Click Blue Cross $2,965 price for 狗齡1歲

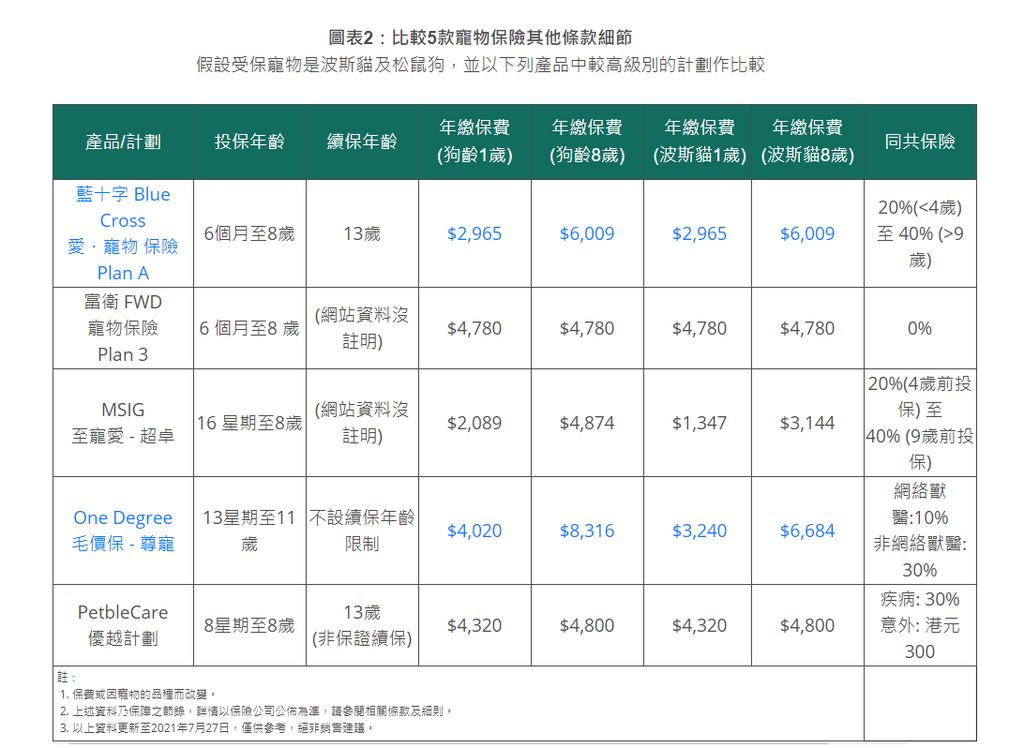[474, 234]
